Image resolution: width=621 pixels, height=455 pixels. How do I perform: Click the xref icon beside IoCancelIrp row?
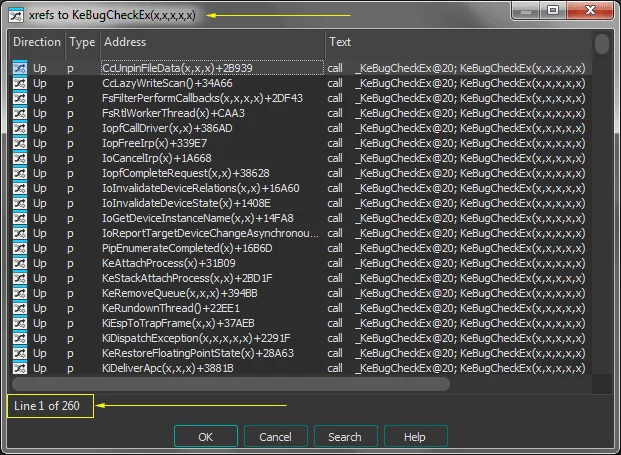pyautogui.click(x=20, y=158)
